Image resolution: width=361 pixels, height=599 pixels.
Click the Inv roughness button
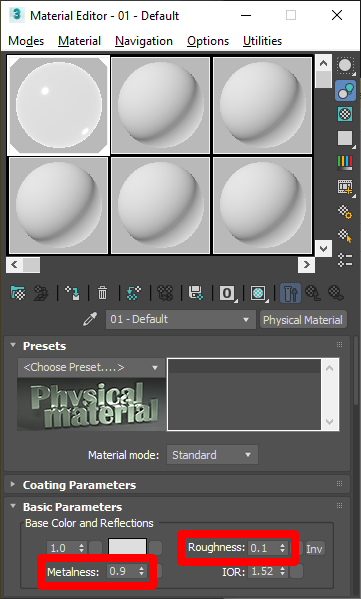click(314, 549)
